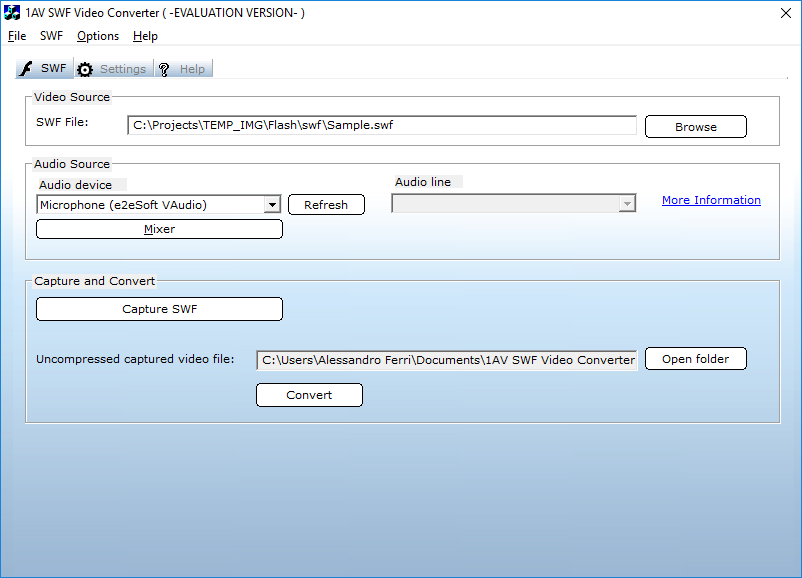Click Open folder button
Image resolution: width=802 pixels, height=578 pixels.
(696, 359)
